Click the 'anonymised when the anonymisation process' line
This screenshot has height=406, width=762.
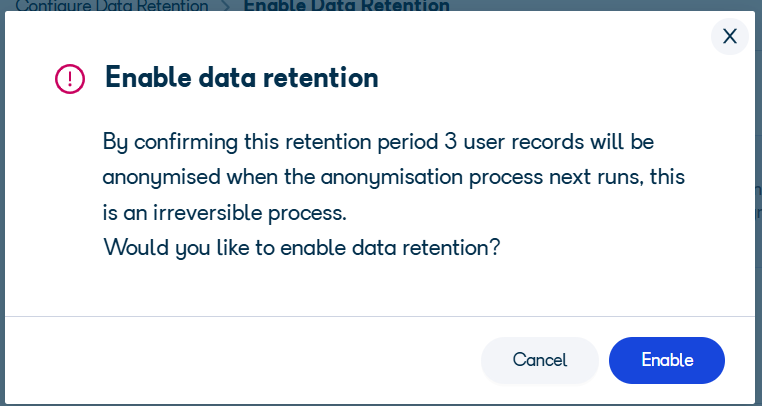click(x=394, y=177)
